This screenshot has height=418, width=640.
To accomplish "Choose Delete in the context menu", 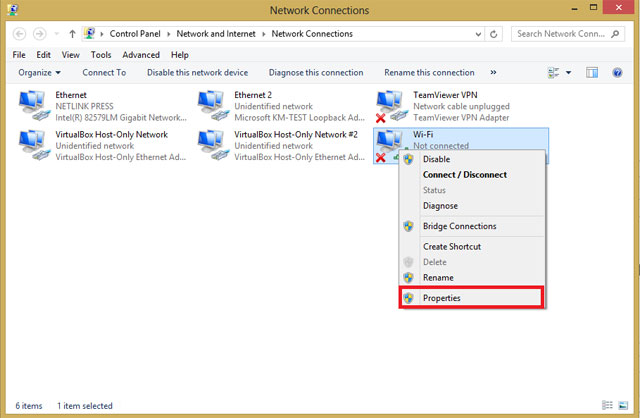I will click(471, 262).
